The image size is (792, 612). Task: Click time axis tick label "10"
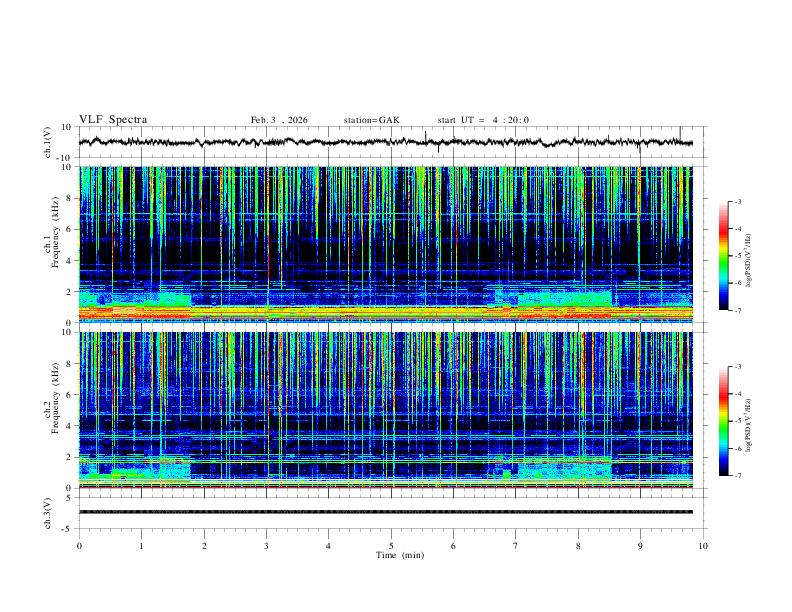[703, 546]
